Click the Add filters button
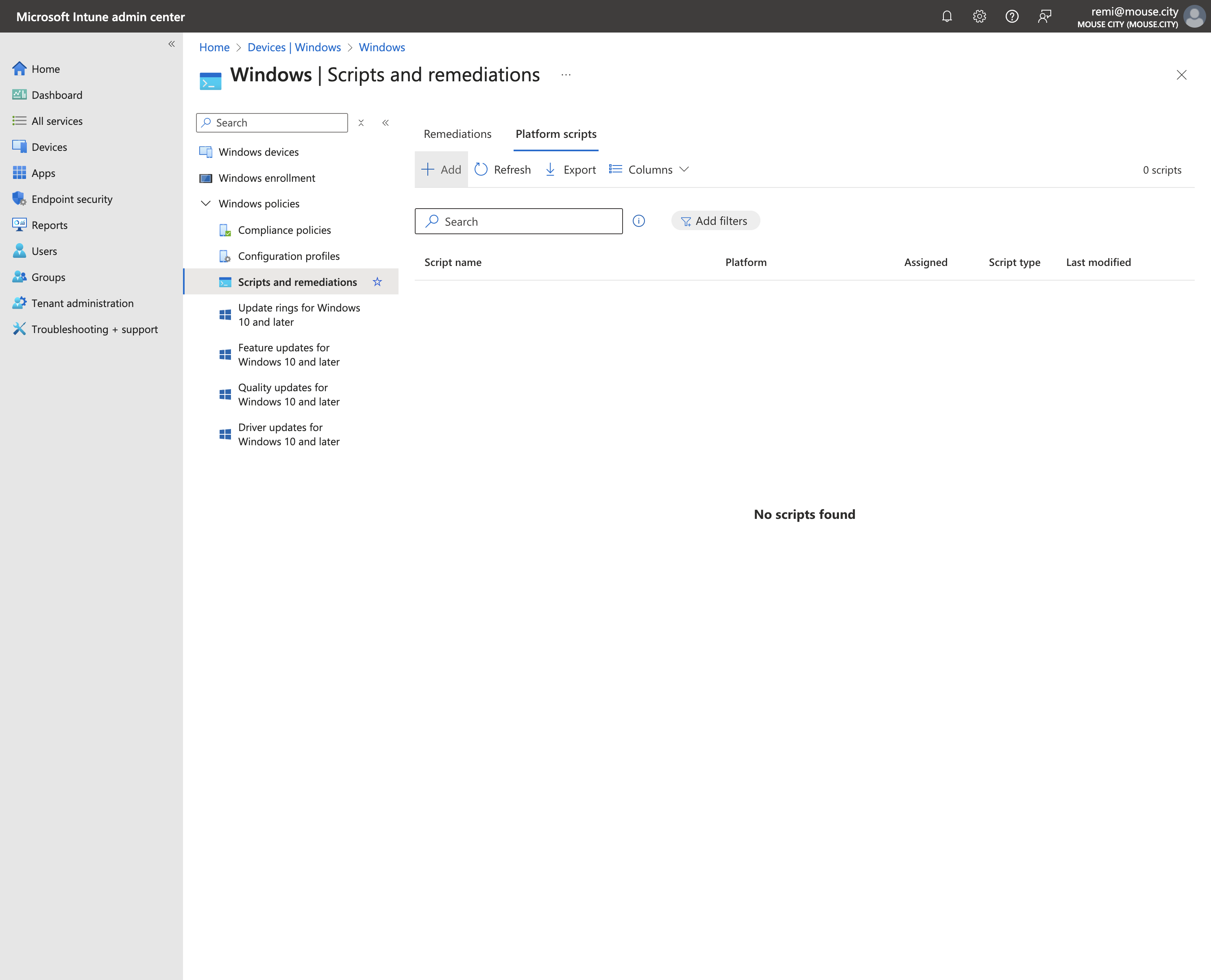 pyautogui.click(x=715, y=221)
